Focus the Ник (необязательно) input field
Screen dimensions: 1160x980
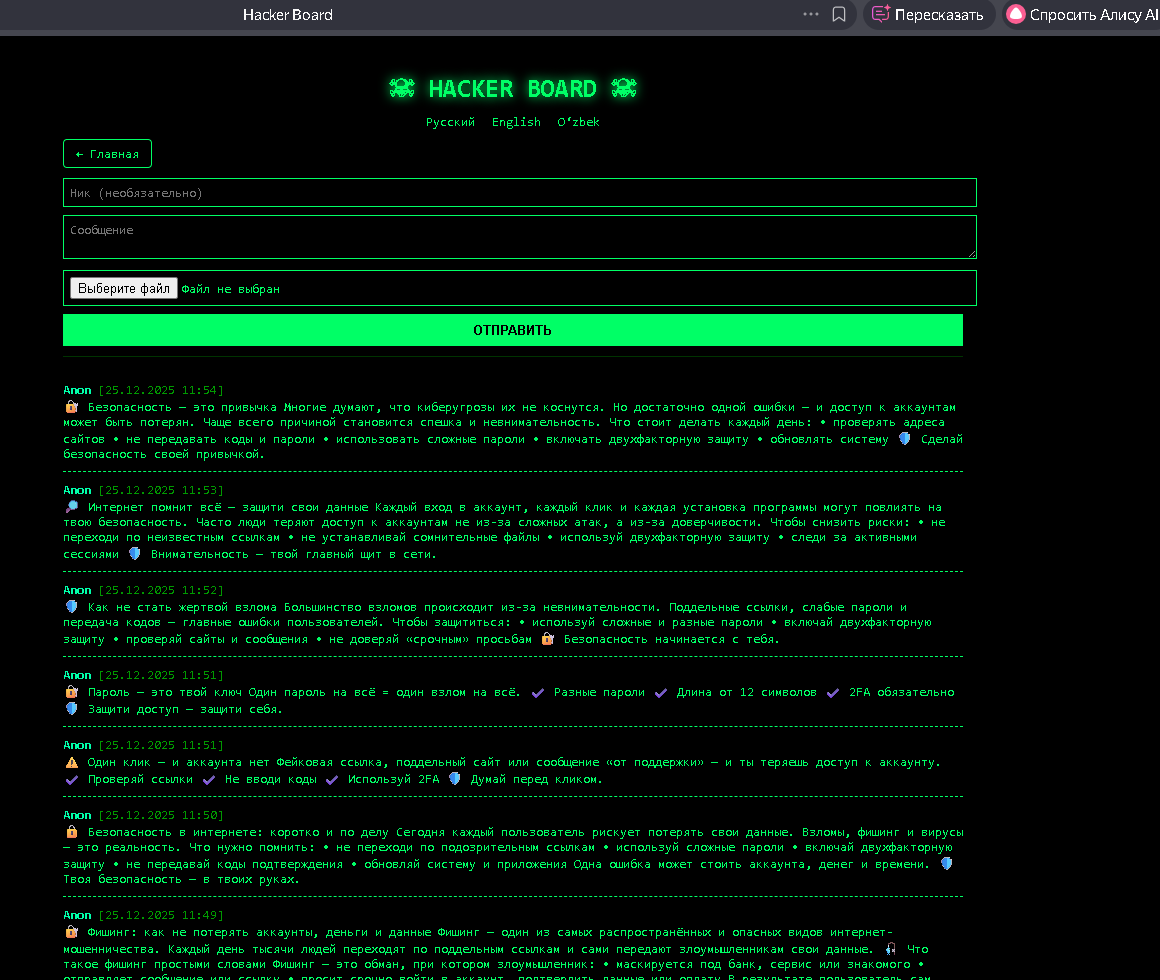click(519, 193)
